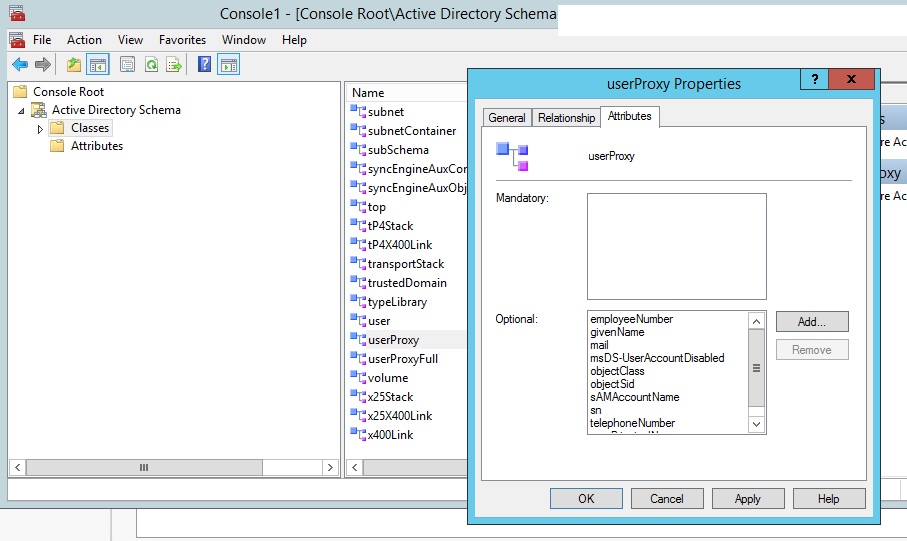Select the subnetContainer class icon
Screen dimensions: 907x541
click(358, 129)
